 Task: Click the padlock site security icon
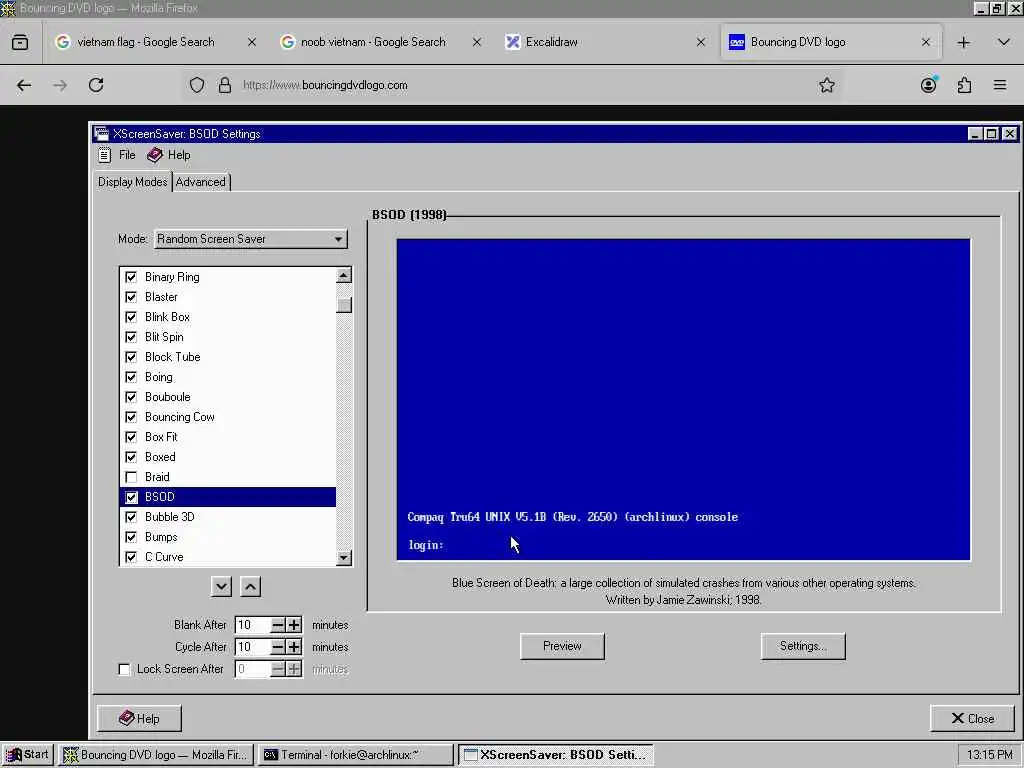(x=225, y=85)
